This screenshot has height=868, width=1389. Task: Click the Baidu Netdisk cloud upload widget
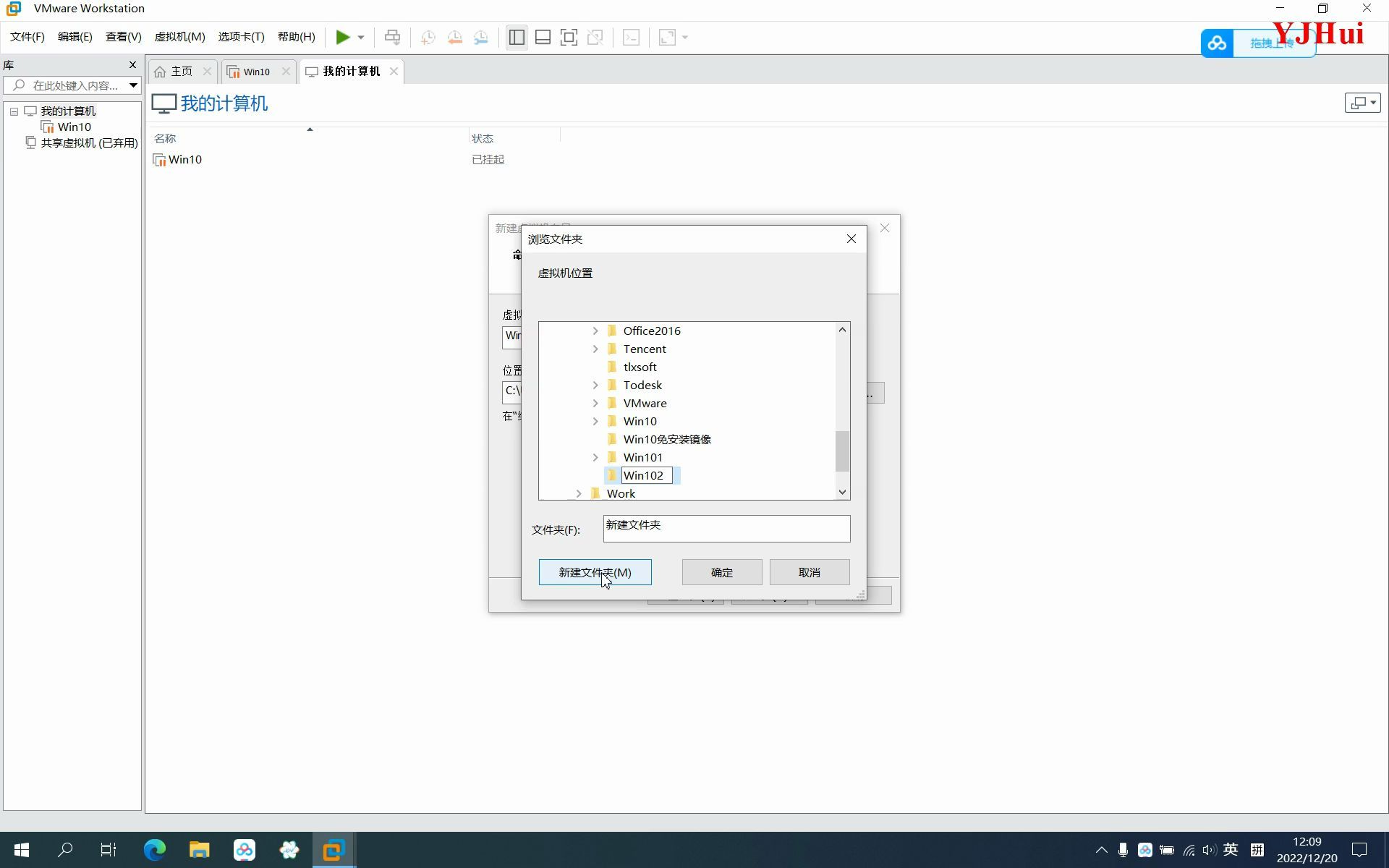(1257, 43)
